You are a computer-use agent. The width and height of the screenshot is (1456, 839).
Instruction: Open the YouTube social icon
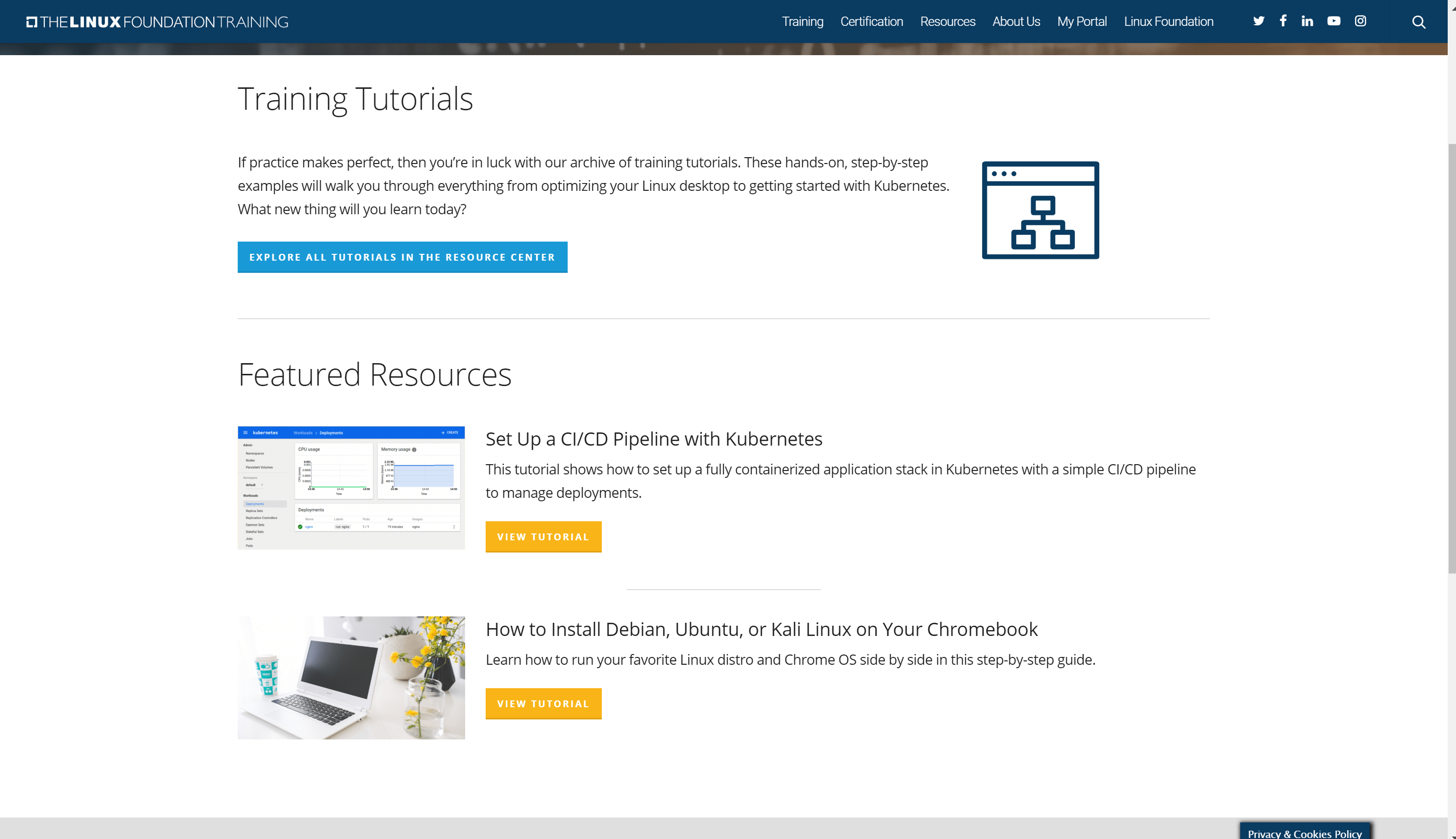pos(1333,21)
